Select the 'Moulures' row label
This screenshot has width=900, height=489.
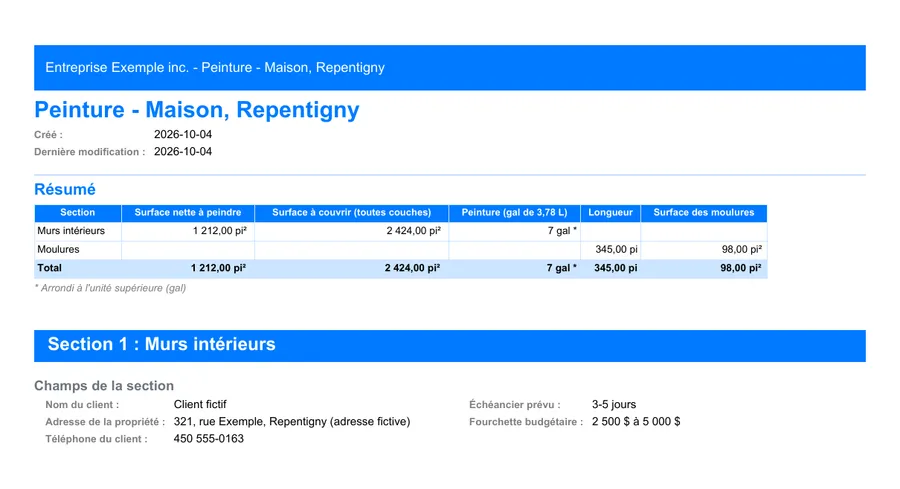58,249
